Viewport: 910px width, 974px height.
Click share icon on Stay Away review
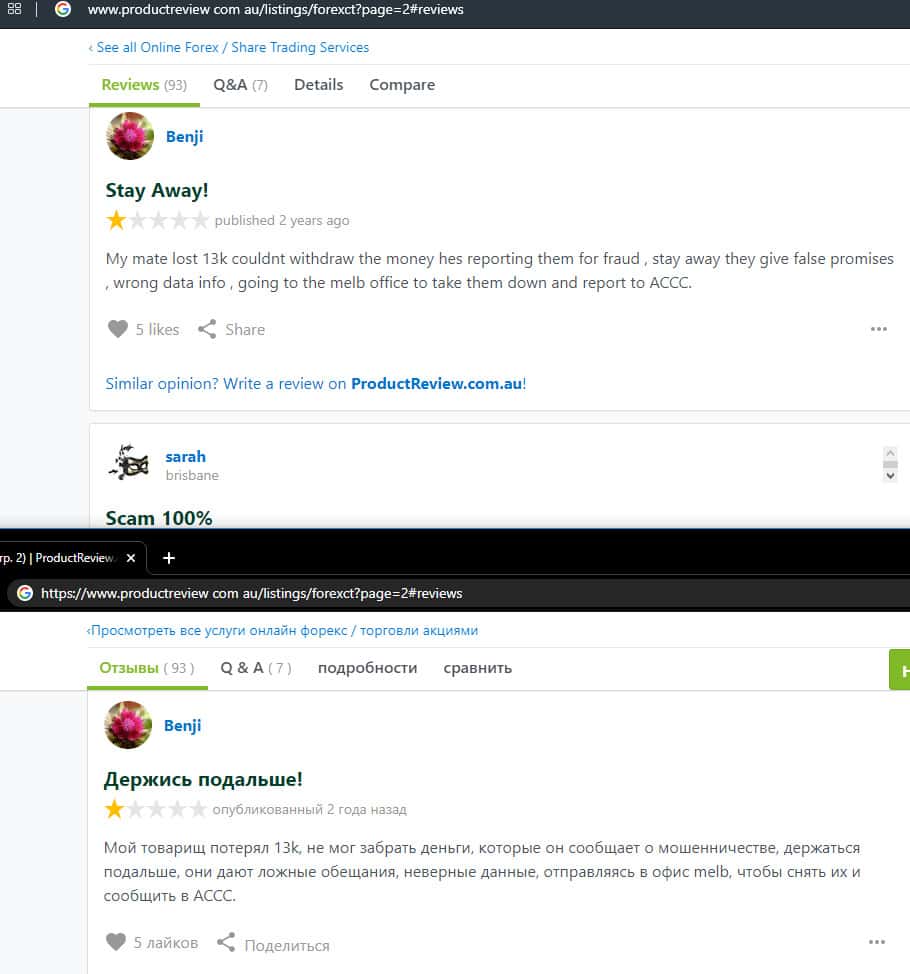pos(207,329)
